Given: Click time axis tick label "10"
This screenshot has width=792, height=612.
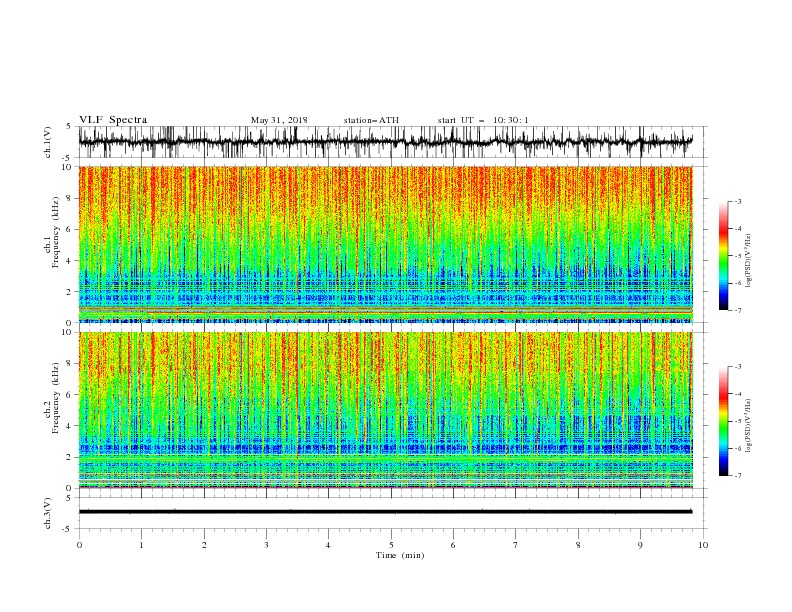Looking at the screenshot, I should click(x=703, y=545).
